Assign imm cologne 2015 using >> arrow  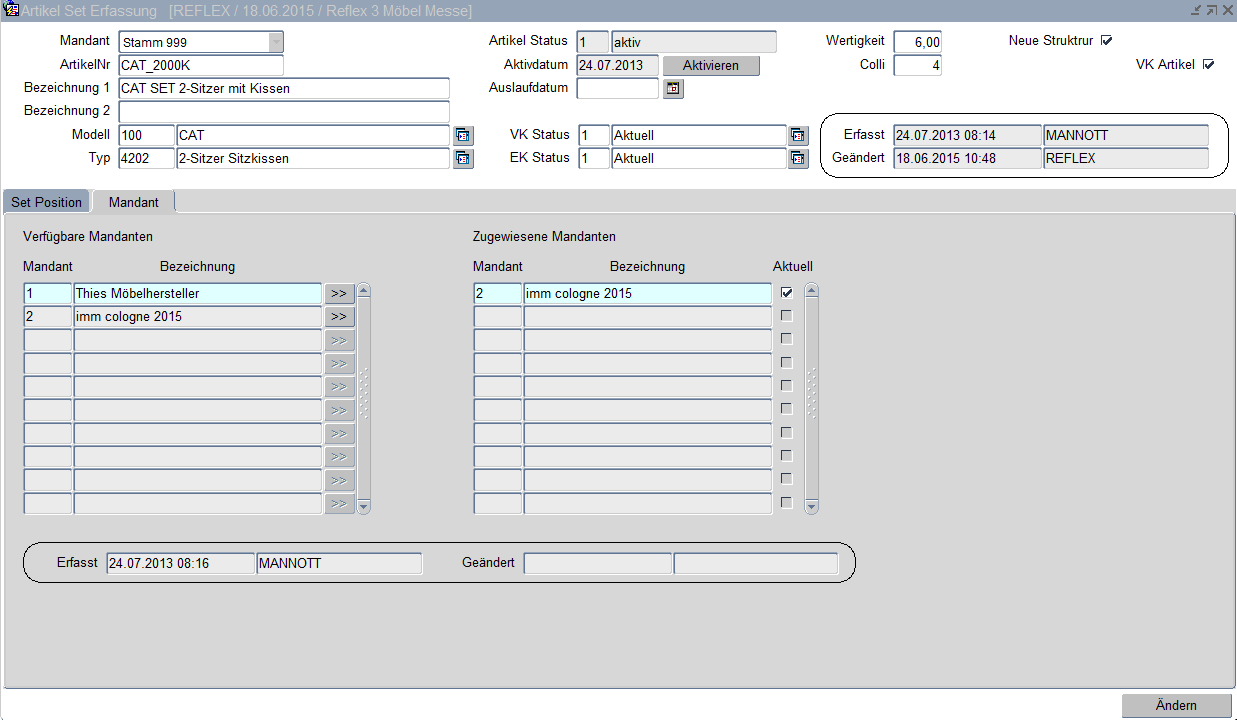pos(339,317)
